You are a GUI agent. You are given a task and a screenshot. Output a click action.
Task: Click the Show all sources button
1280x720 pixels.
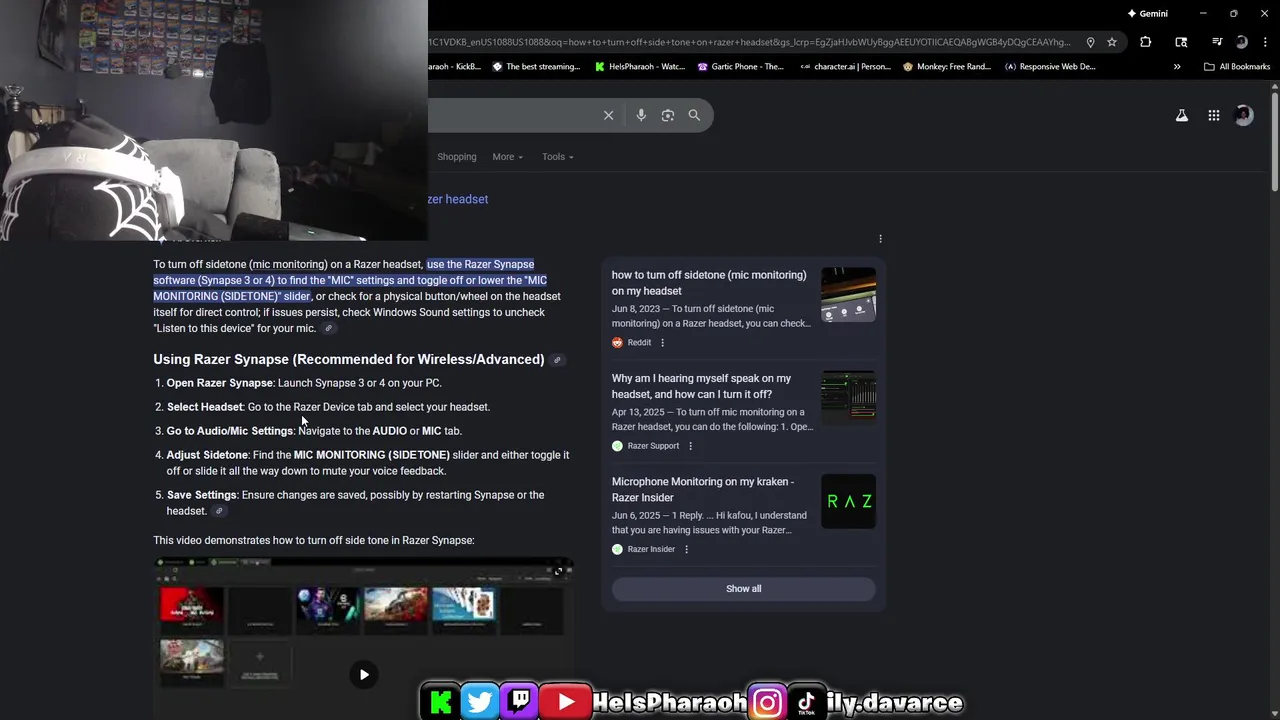pyautogui.click(x=743, y=589)
